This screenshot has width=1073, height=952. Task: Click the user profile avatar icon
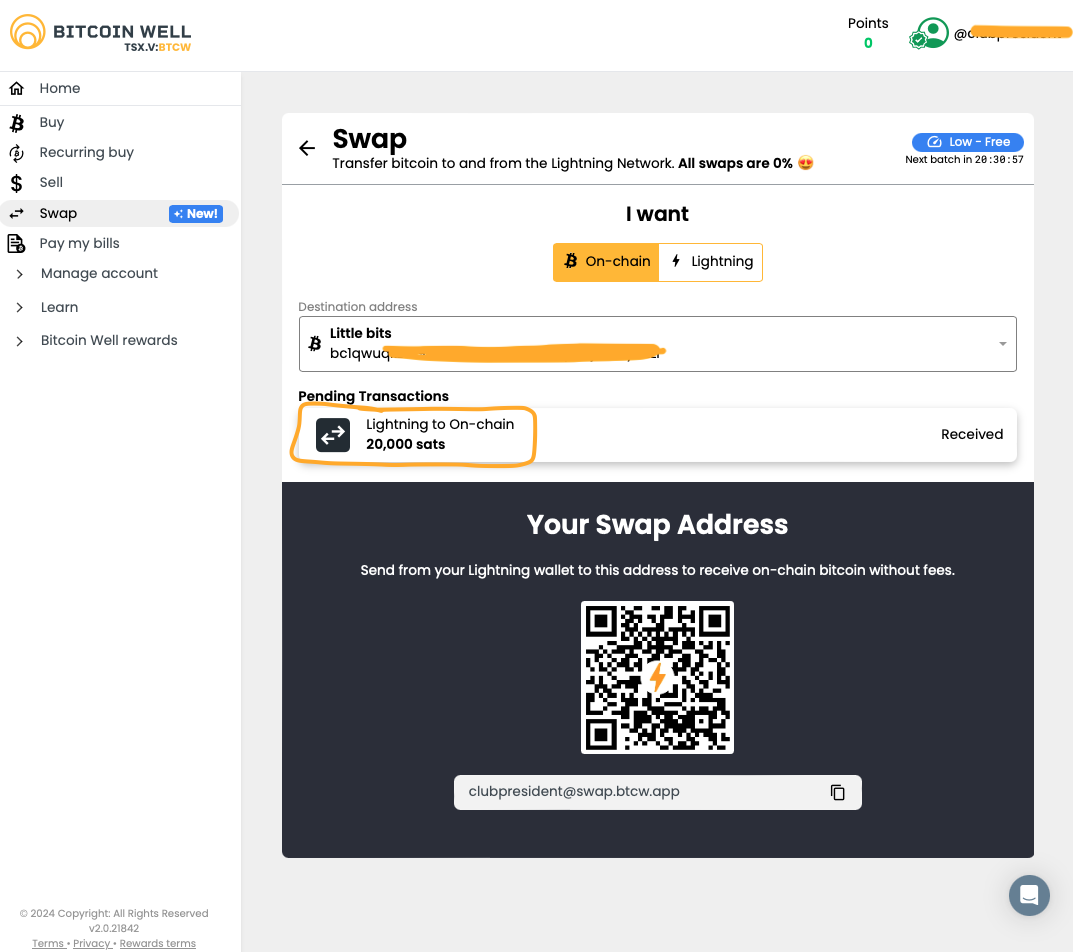click(x=932, y=34)
